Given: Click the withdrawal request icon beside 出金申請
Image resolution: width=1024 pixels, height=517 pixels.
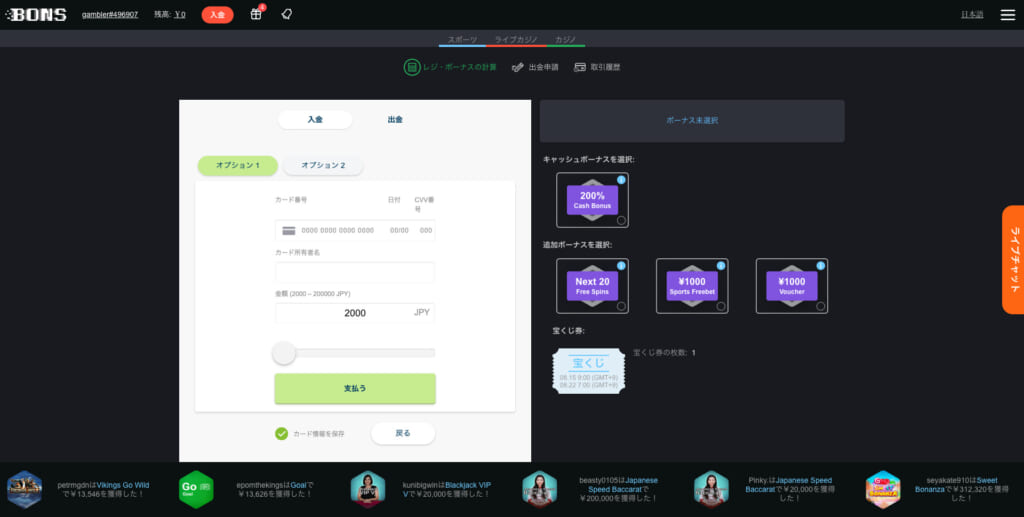Looking at the screenshot, I should 518,67.
